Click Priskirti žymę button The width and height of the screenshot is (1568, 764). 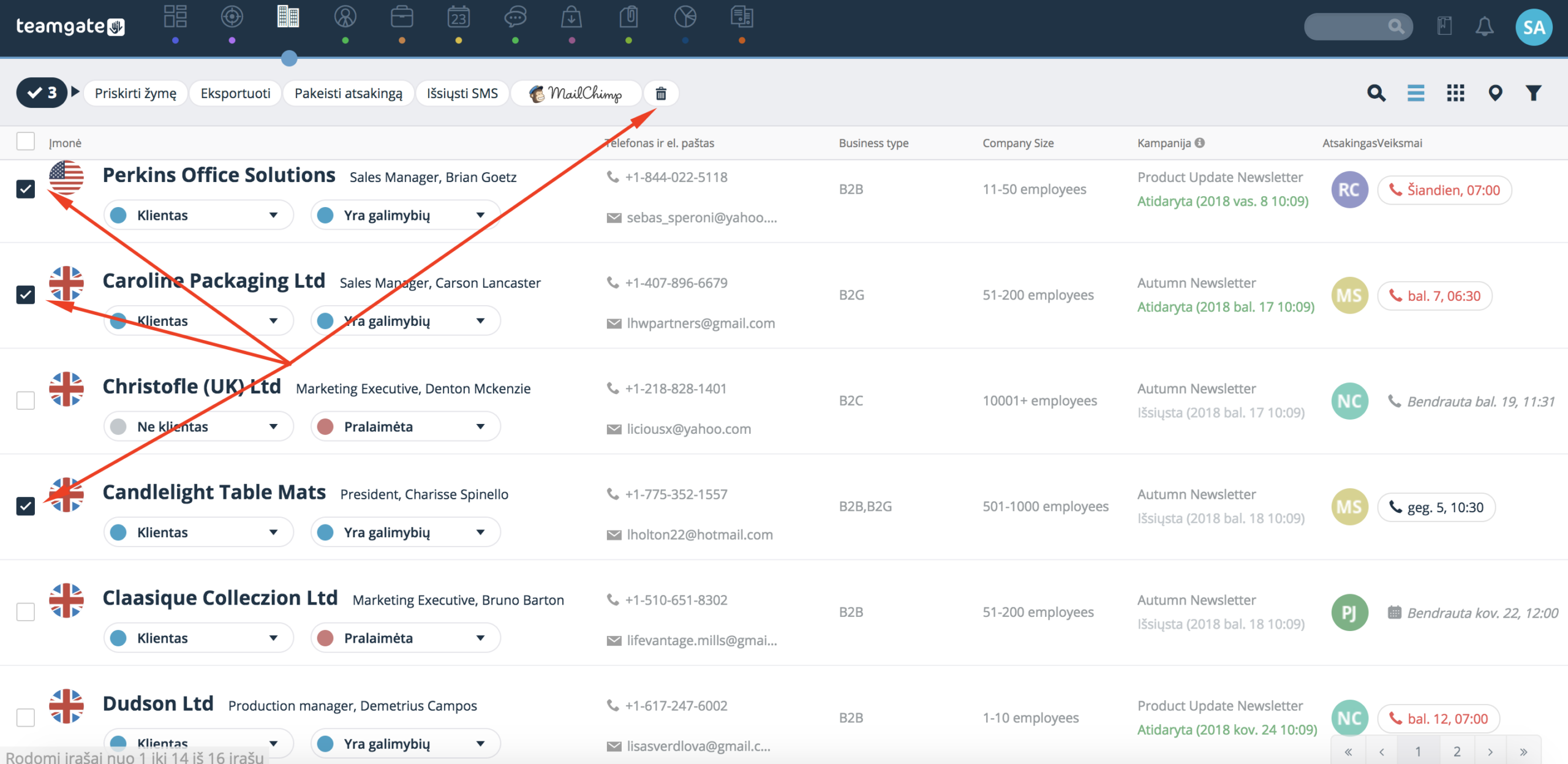click(x=135, y=93)
